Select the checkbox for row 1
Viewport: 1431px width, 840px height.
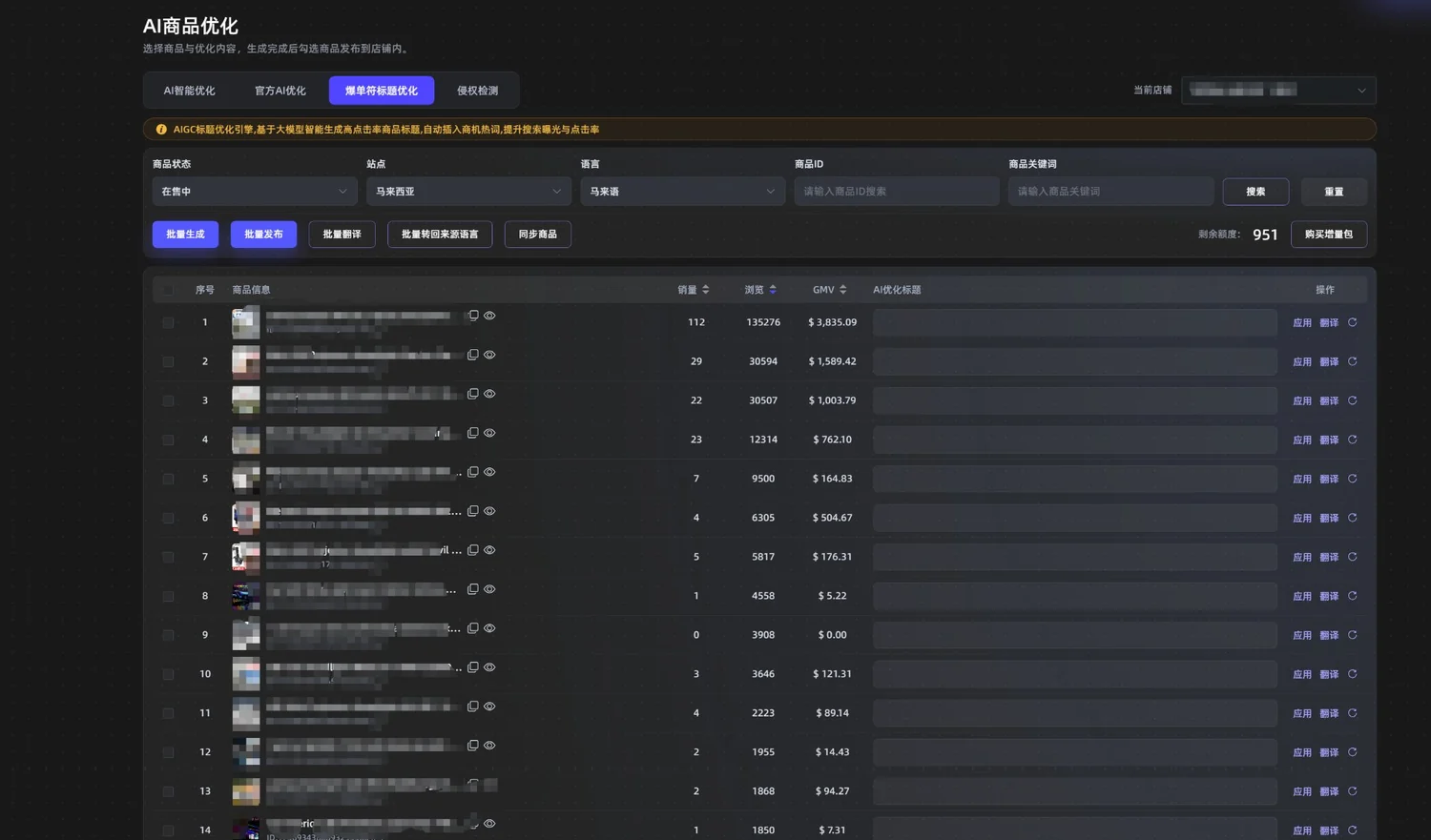(x=168, y=323)
